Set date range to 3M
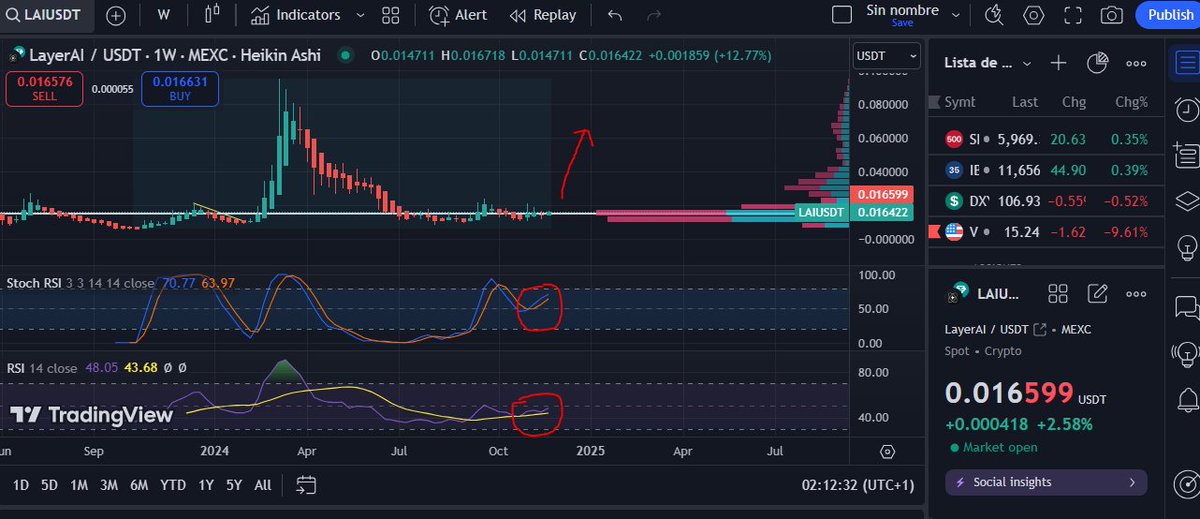This screenshot has width=1200, height=519. (x=109, y=485)
